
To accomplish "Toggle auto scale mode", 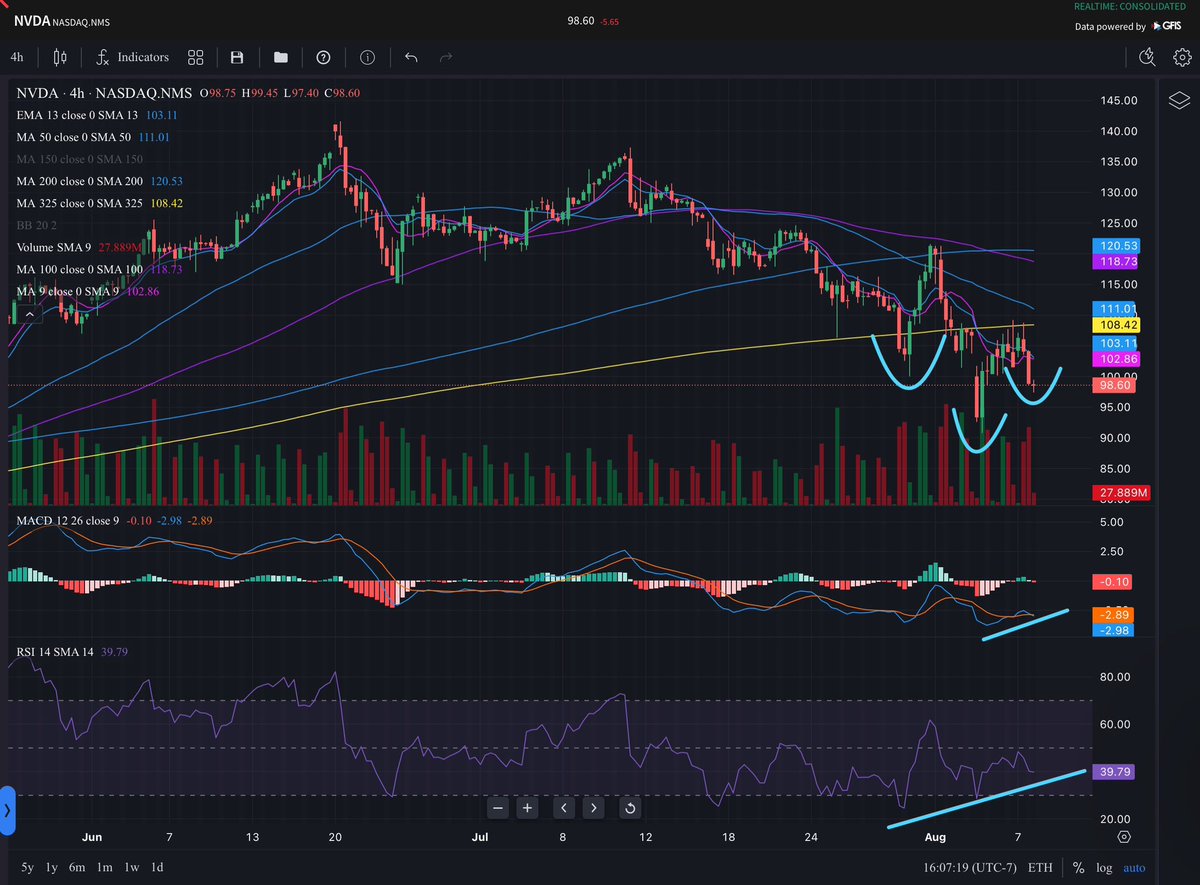I will 1134,868.
